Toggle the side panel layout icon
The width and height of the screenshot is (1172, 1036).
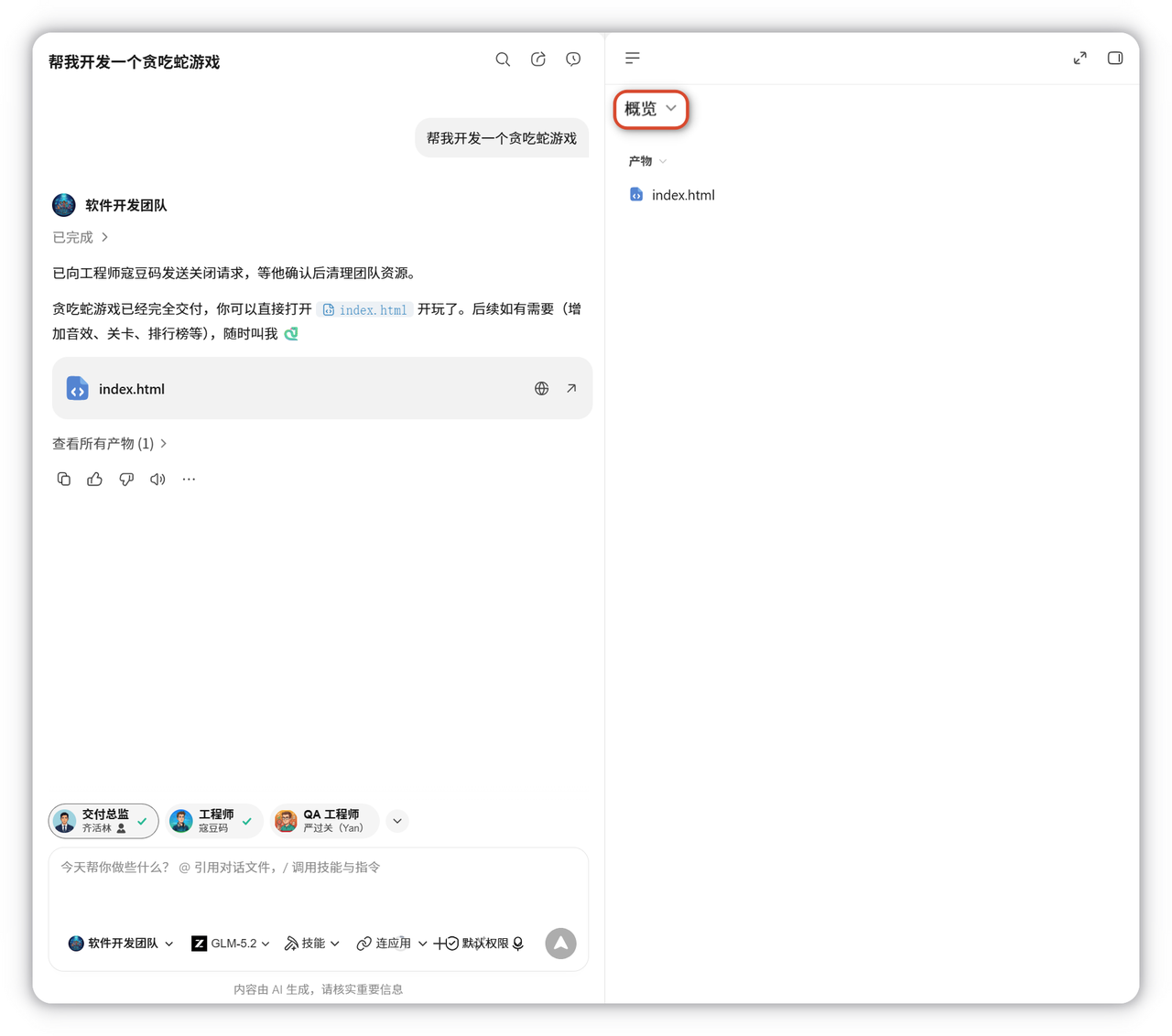click(x=1115, y=59)
